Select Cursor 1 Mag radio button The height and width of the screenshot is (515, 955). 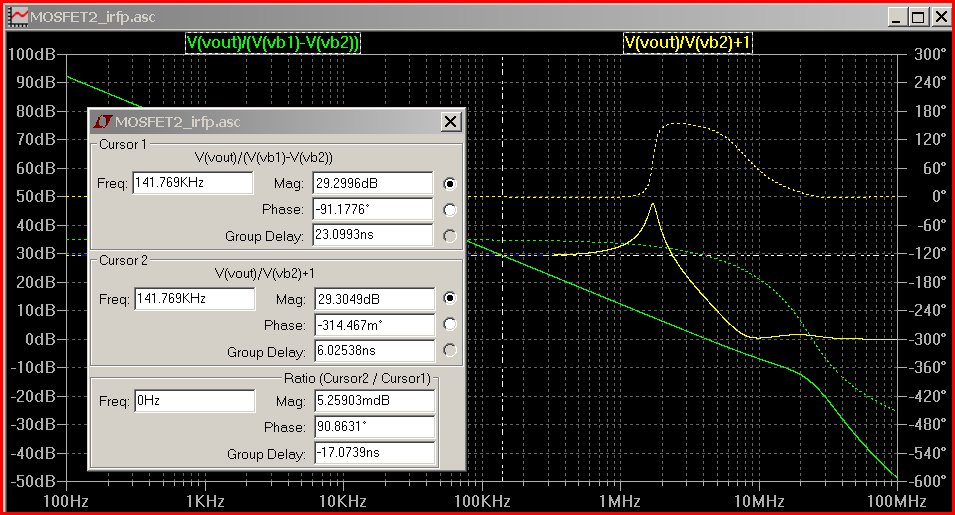point(450,184)
